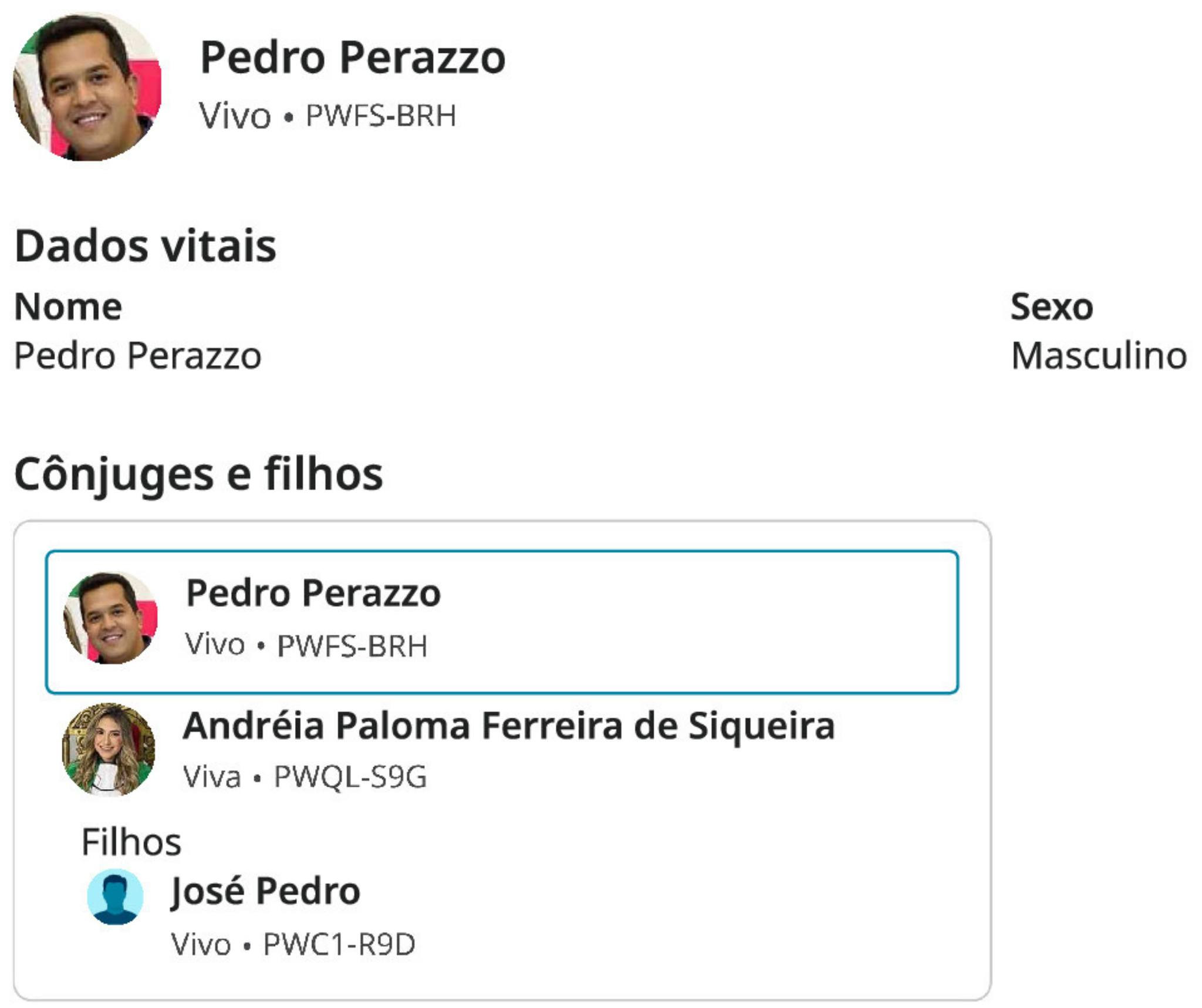This screenshot has height=1008, width=1202.
Task: Click Pedro's small photo in the family card
Action: click(x=110, y=618)
